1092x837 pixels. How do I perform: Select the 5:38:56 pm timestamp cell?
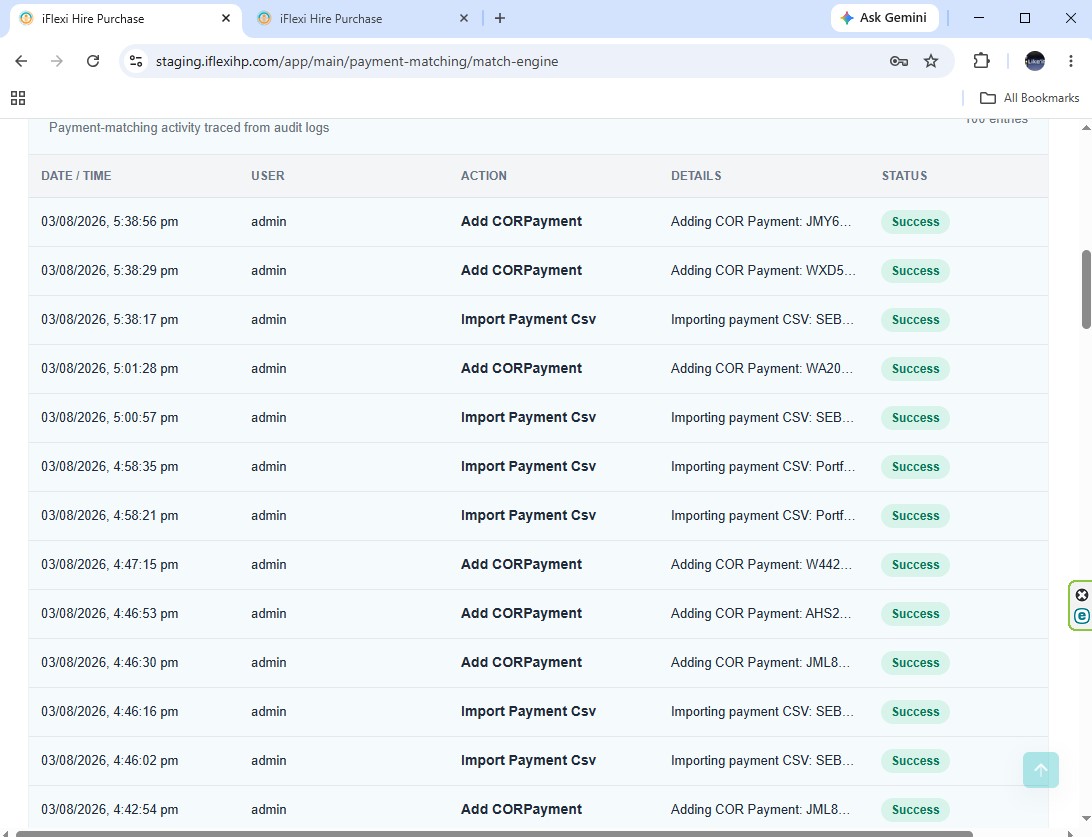(x=109, y=221)
